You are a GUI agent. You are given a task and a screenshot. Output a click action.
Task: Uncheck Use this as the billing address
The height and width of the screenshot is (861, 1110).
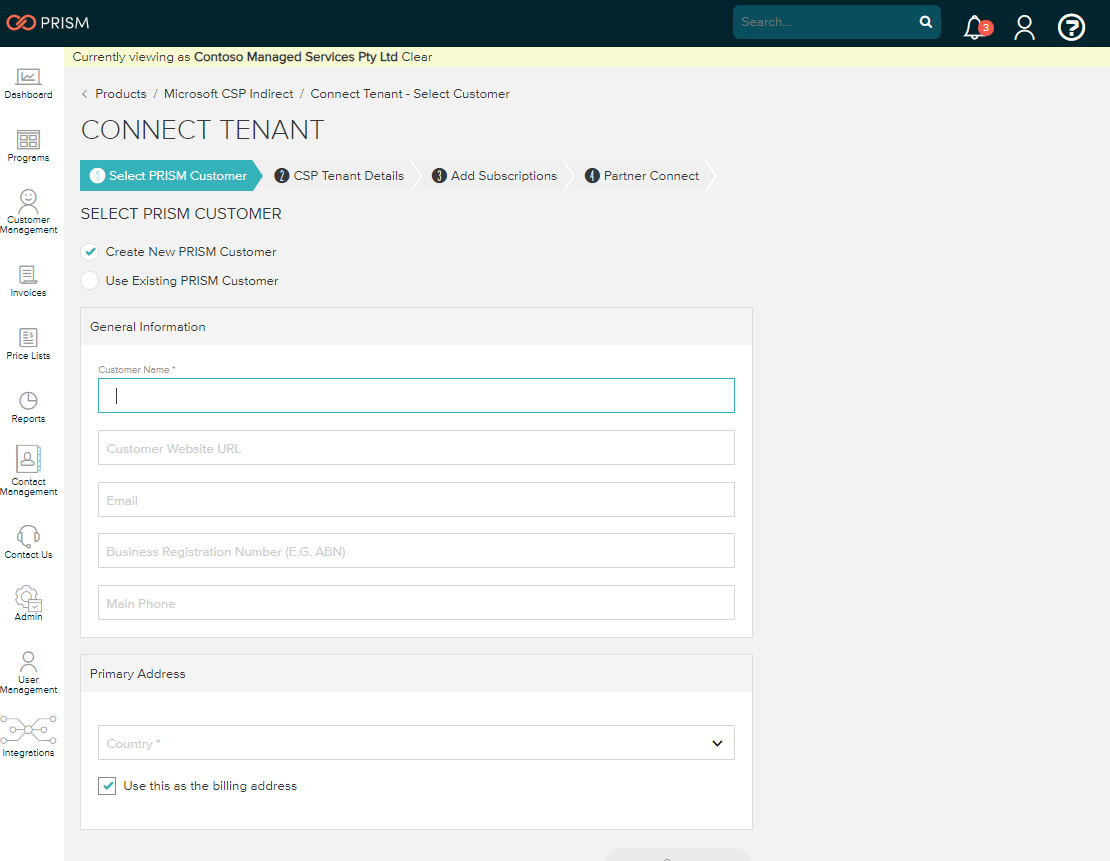tap(107, 786)
